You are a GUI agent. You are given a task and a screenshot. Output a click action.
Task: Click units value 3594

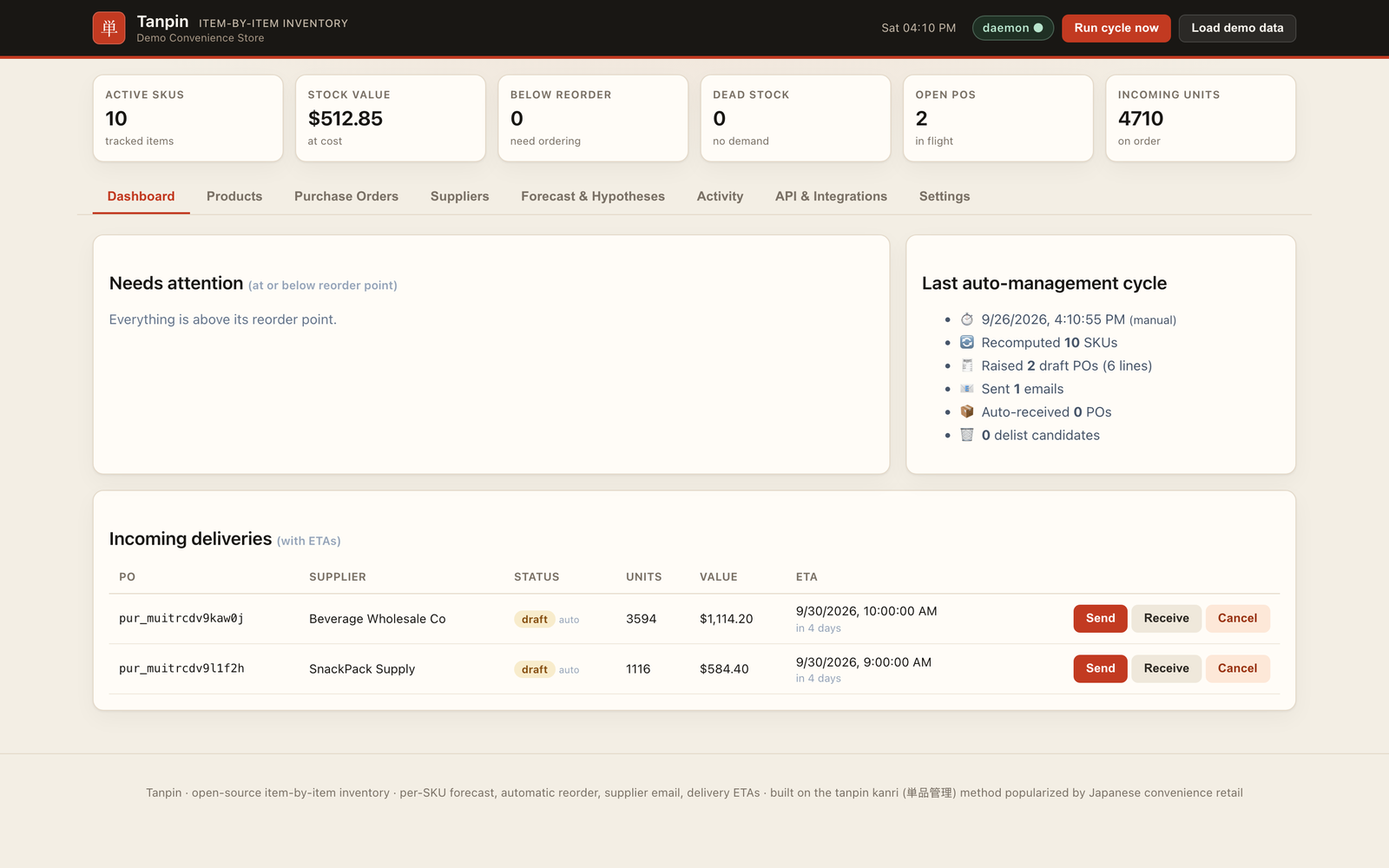click(641, 619)
